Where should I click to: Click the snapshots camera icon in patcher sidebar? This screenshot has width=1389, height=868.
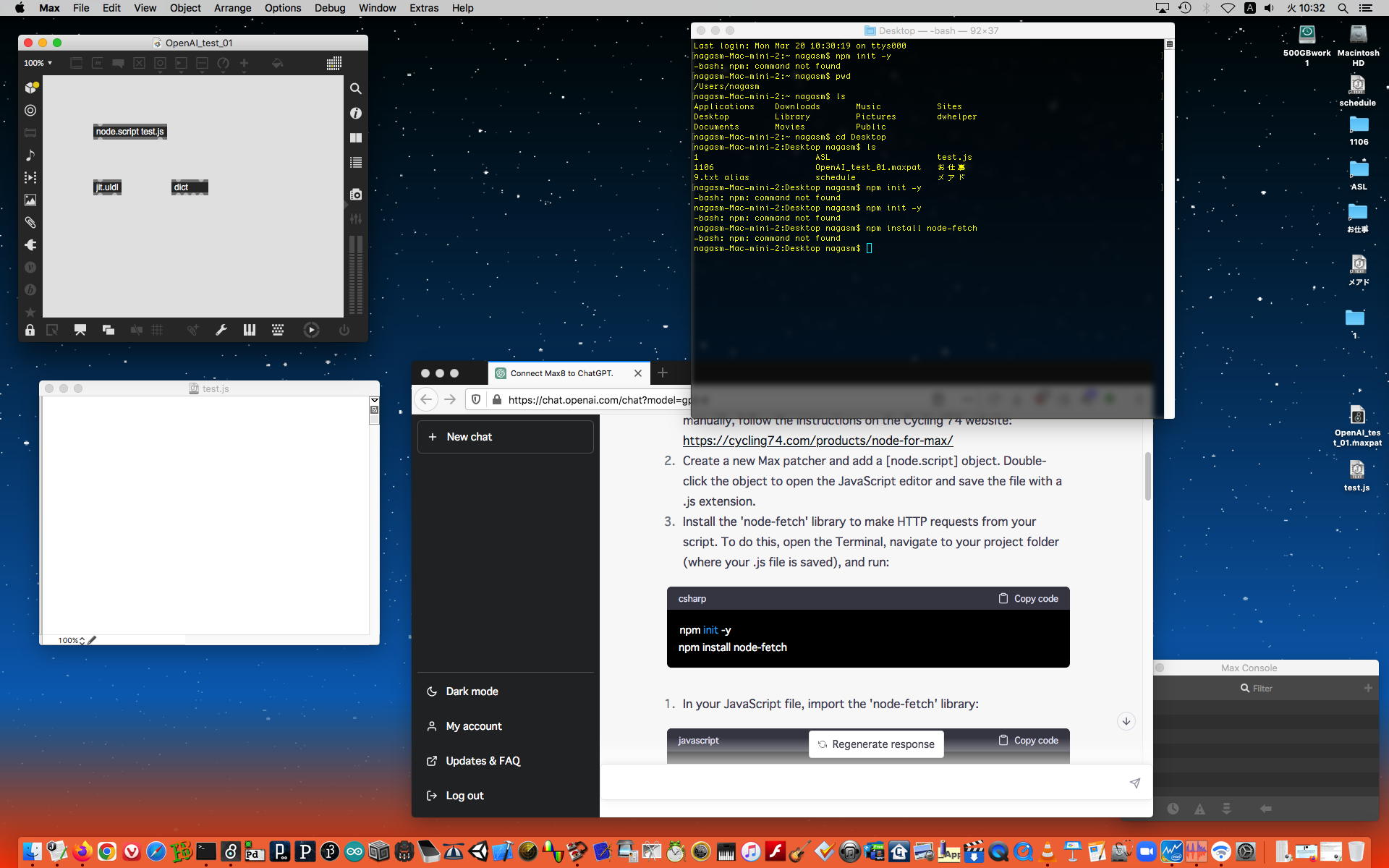click(x=355, y=195)
